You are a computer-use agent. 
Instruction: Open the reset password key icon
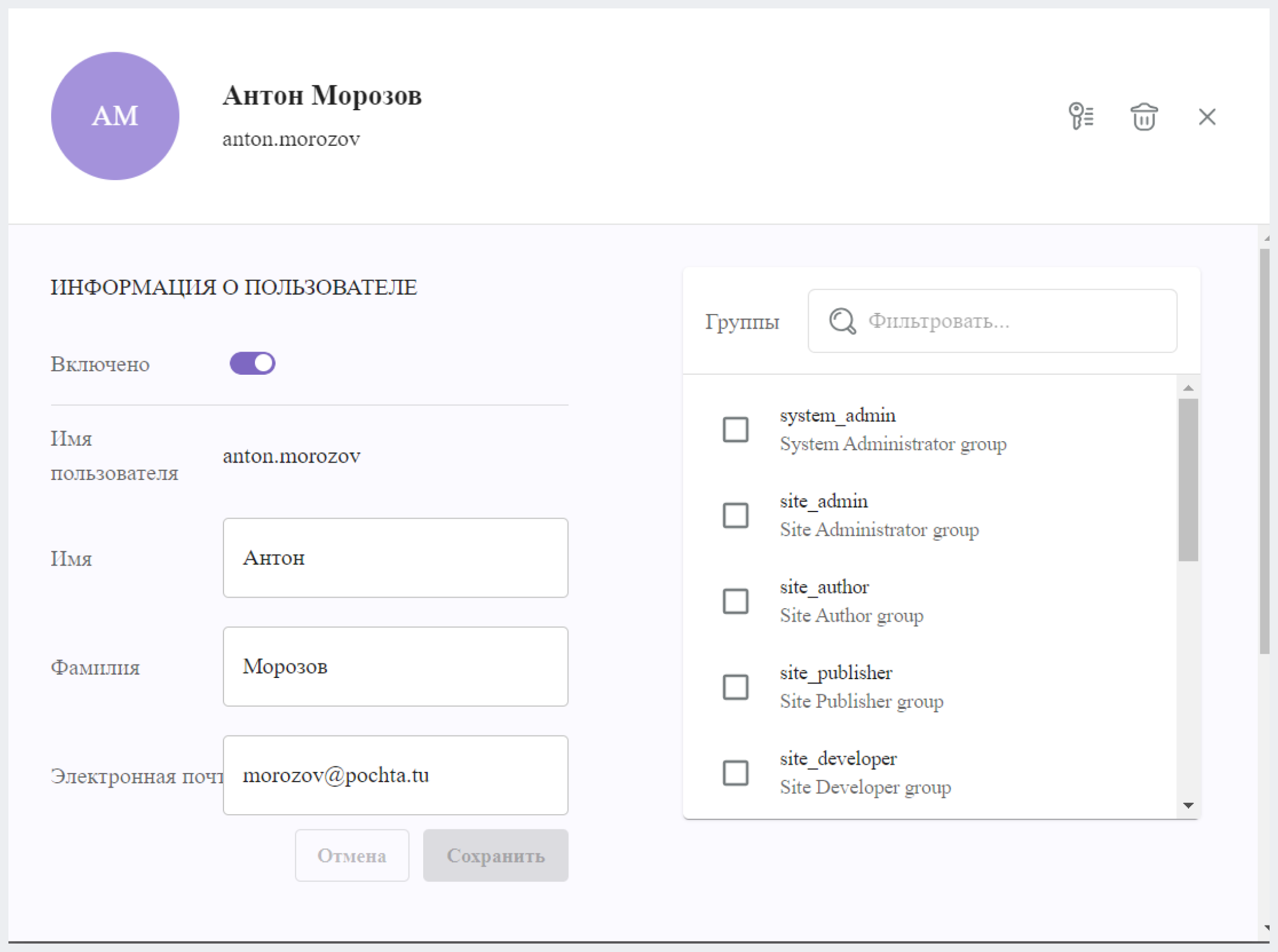point(1081,116)
